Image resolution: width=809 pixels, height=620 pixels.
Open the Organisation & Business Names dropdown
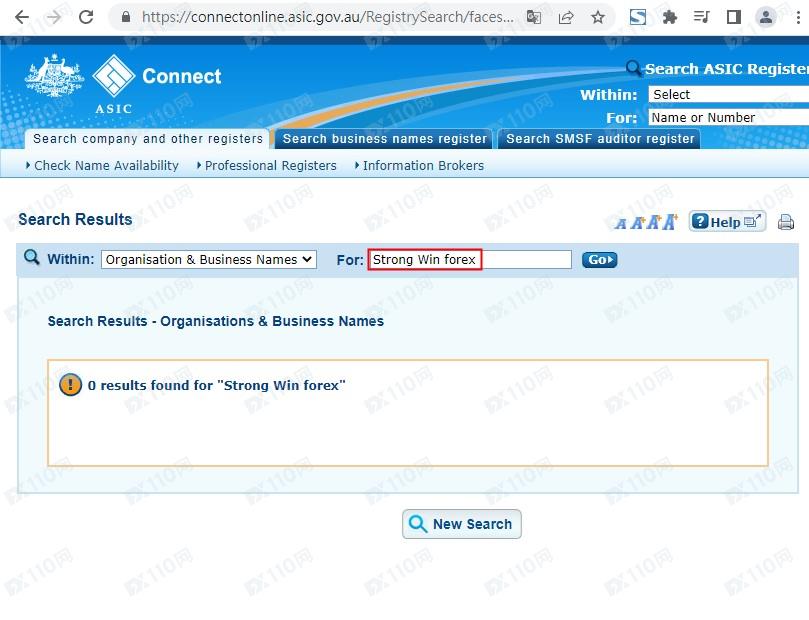[209, 259]
